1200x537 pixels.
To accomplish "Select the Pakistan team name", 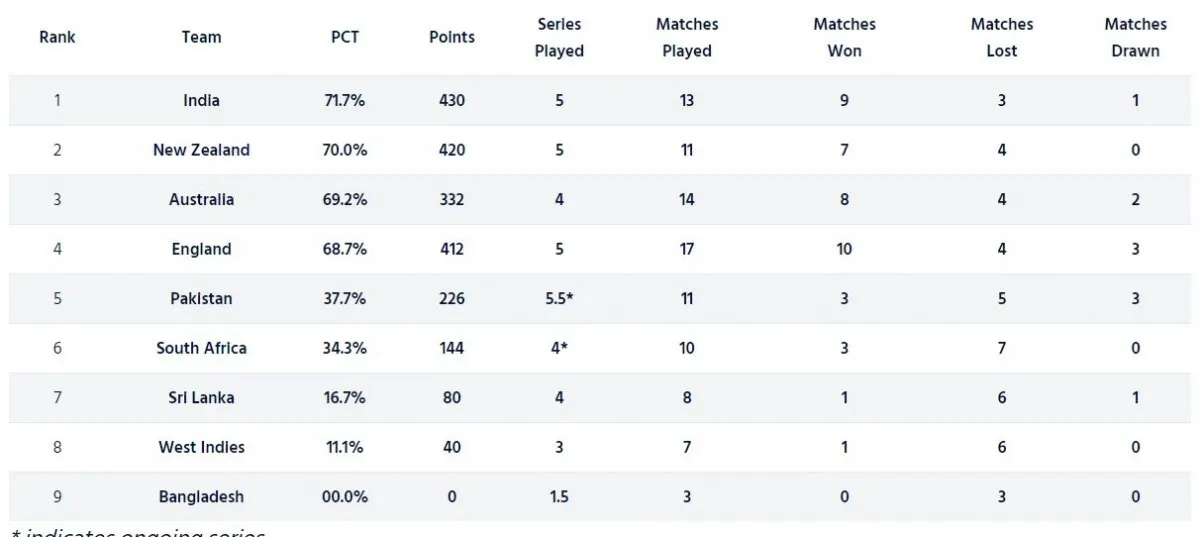I will [x=201, y=298].
